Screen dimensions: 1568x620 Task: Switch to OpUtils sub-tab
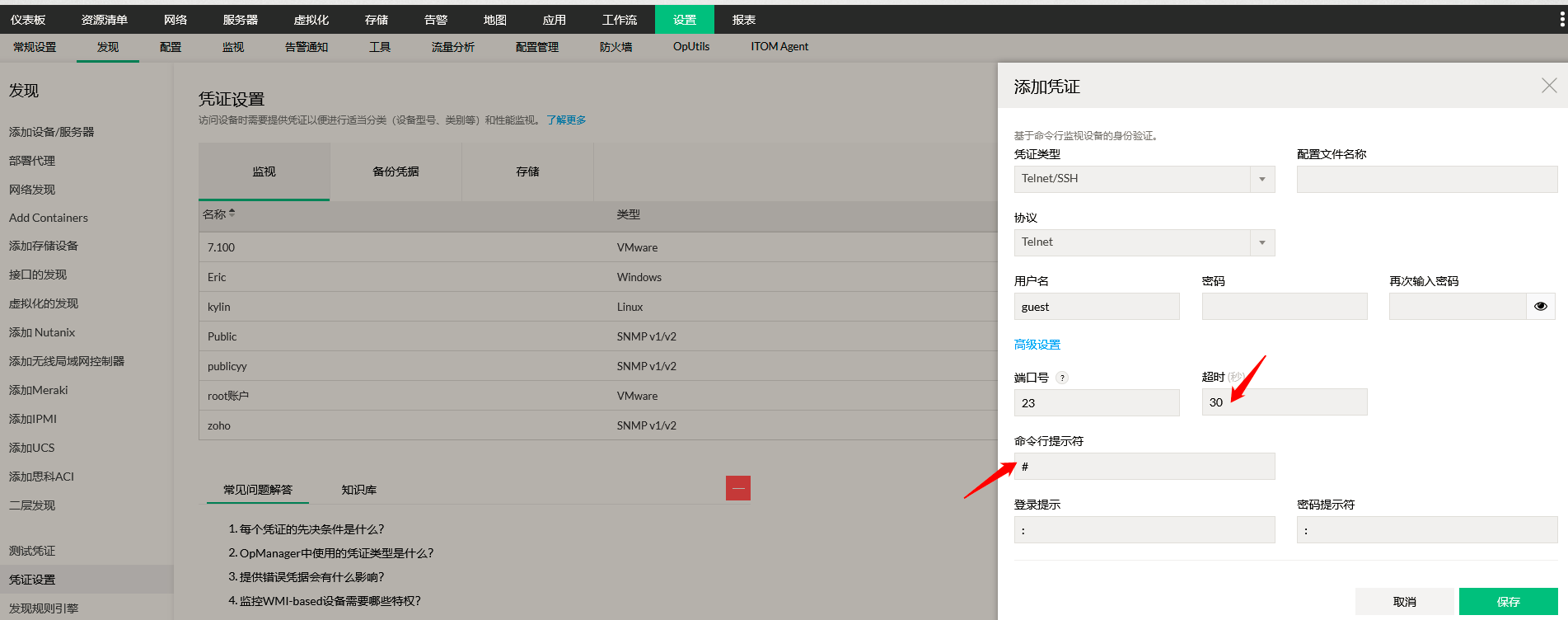[691, 47]
